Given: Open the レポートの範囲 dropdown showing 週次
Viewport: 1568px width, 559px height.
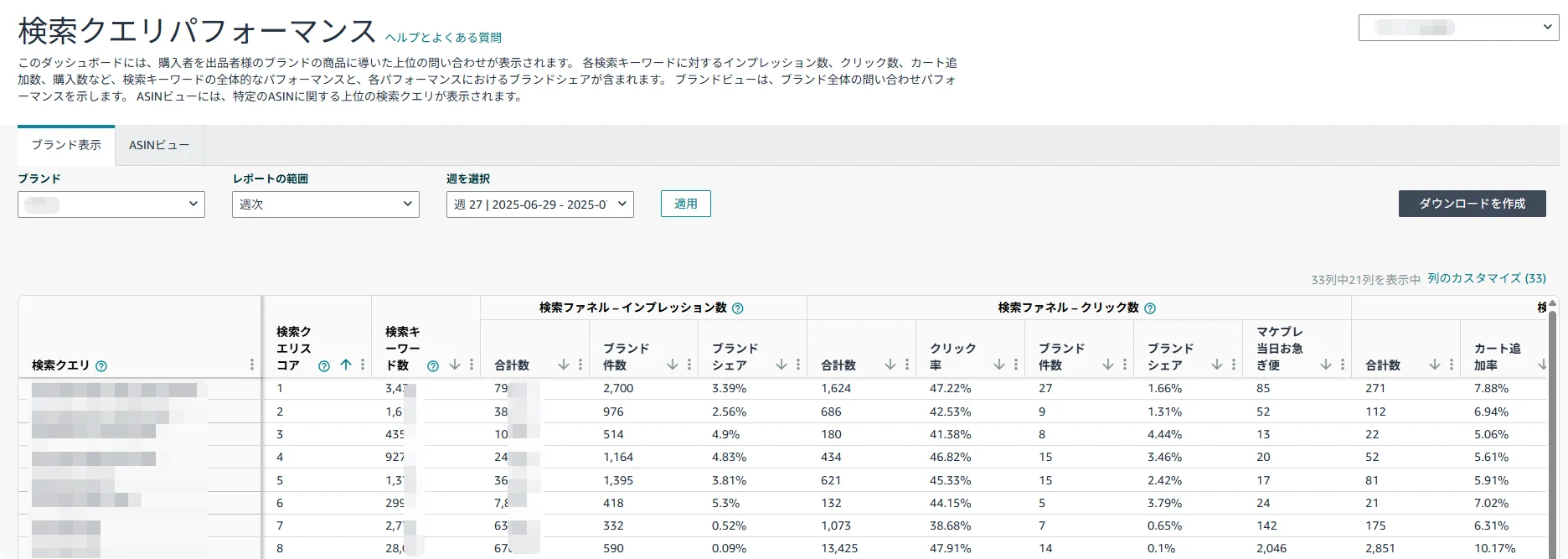Looking at the screenshot, I should click(326, 204).
